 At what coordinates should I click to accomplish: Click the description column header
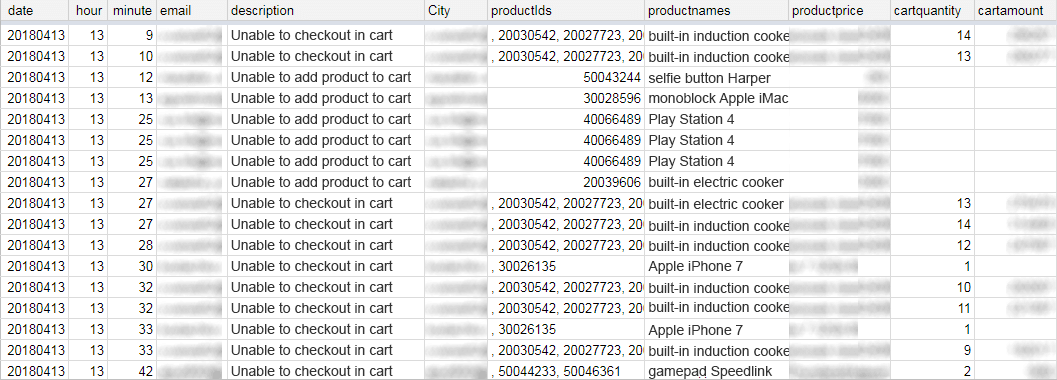click(x=326, y=11)
